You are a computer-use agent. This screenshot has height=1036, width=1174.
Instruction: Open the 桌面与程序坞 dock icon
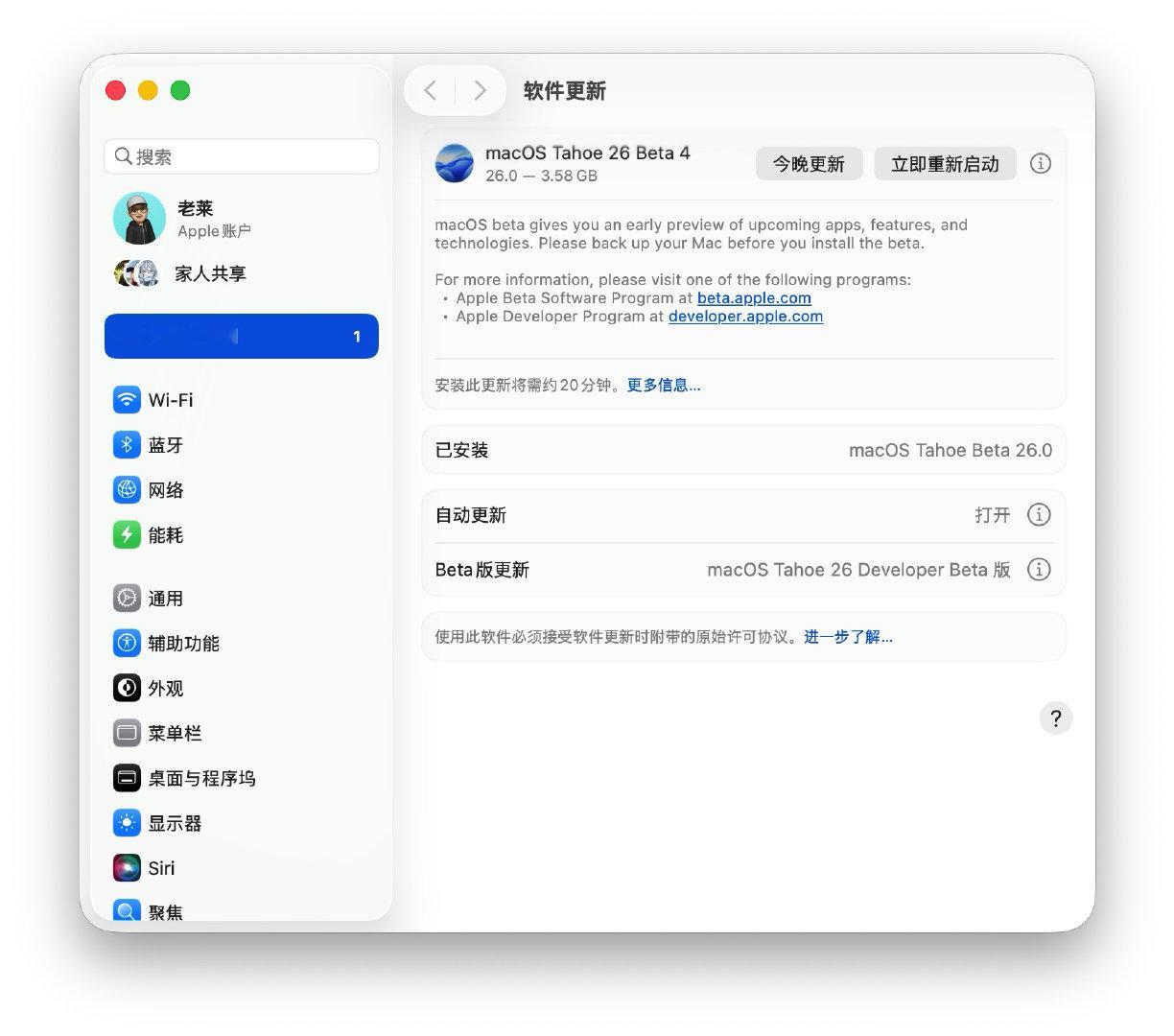(x=127, y=778)
